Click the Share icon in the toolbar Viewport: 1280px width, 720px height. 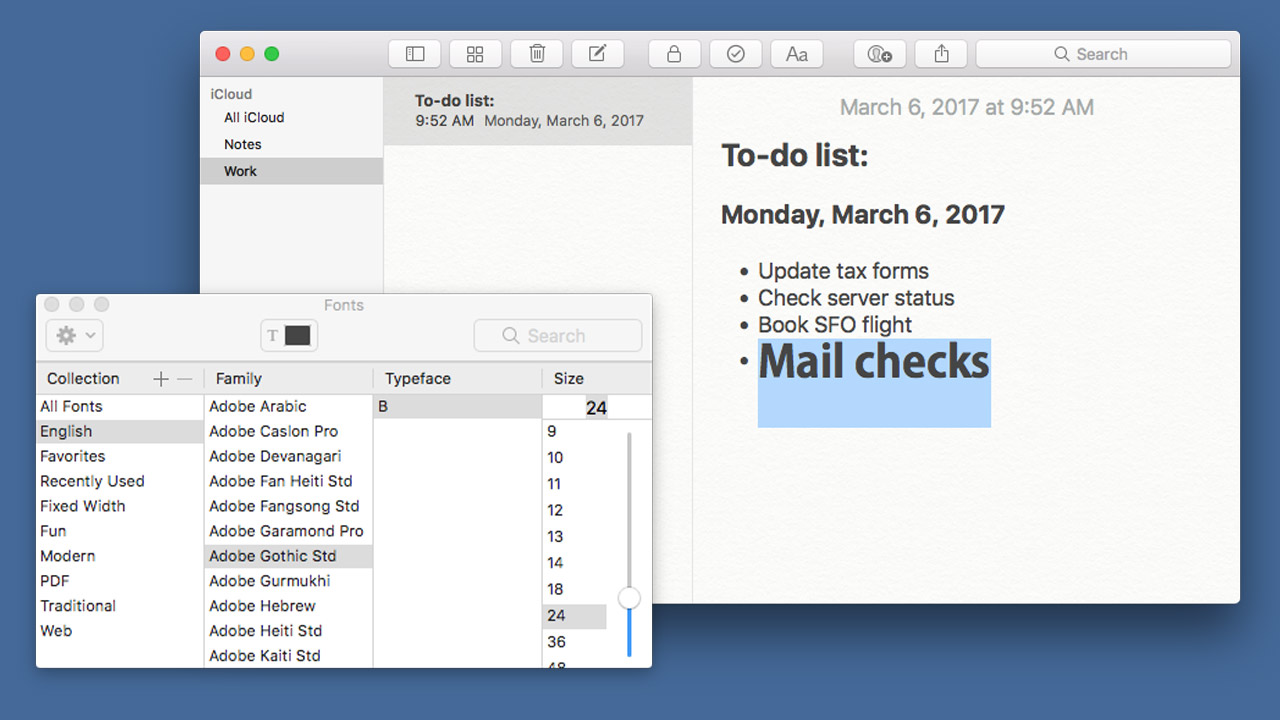pos(940,53)
